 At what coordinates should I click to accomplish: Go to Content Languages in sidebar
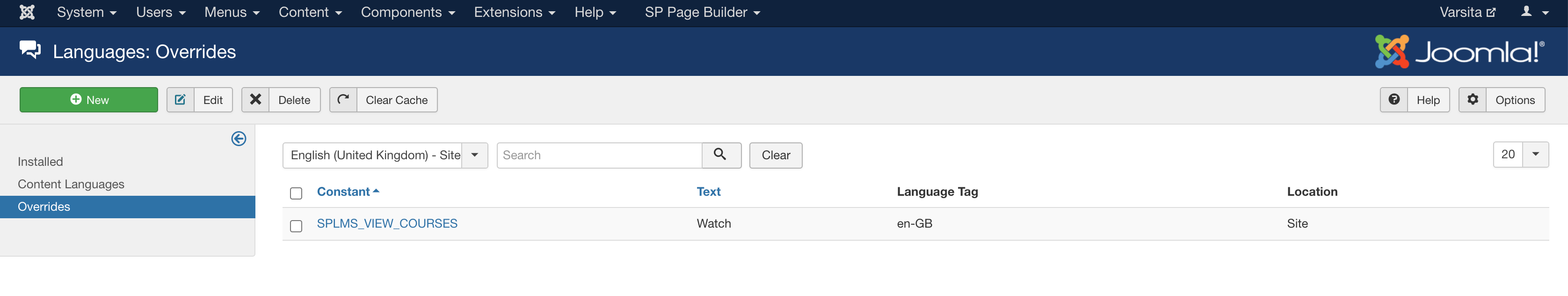[71, 184]
